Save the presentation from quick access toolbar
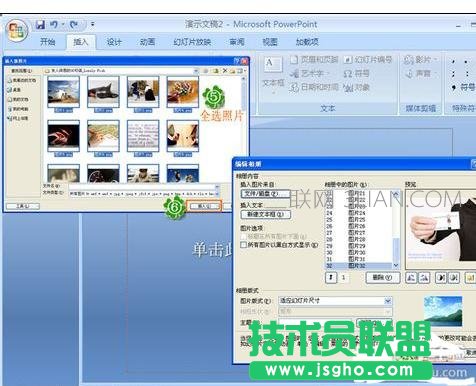Image resolution: width=476 pixels, height=386 pixels. click(40, 24)
